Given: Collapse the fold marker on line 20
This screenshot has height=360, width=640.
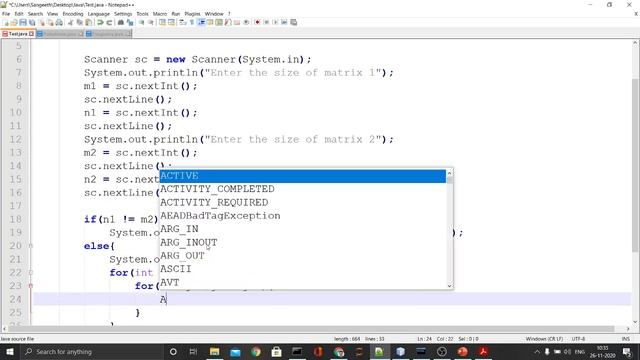Looking at the screenshot, I should pos(31,246).
